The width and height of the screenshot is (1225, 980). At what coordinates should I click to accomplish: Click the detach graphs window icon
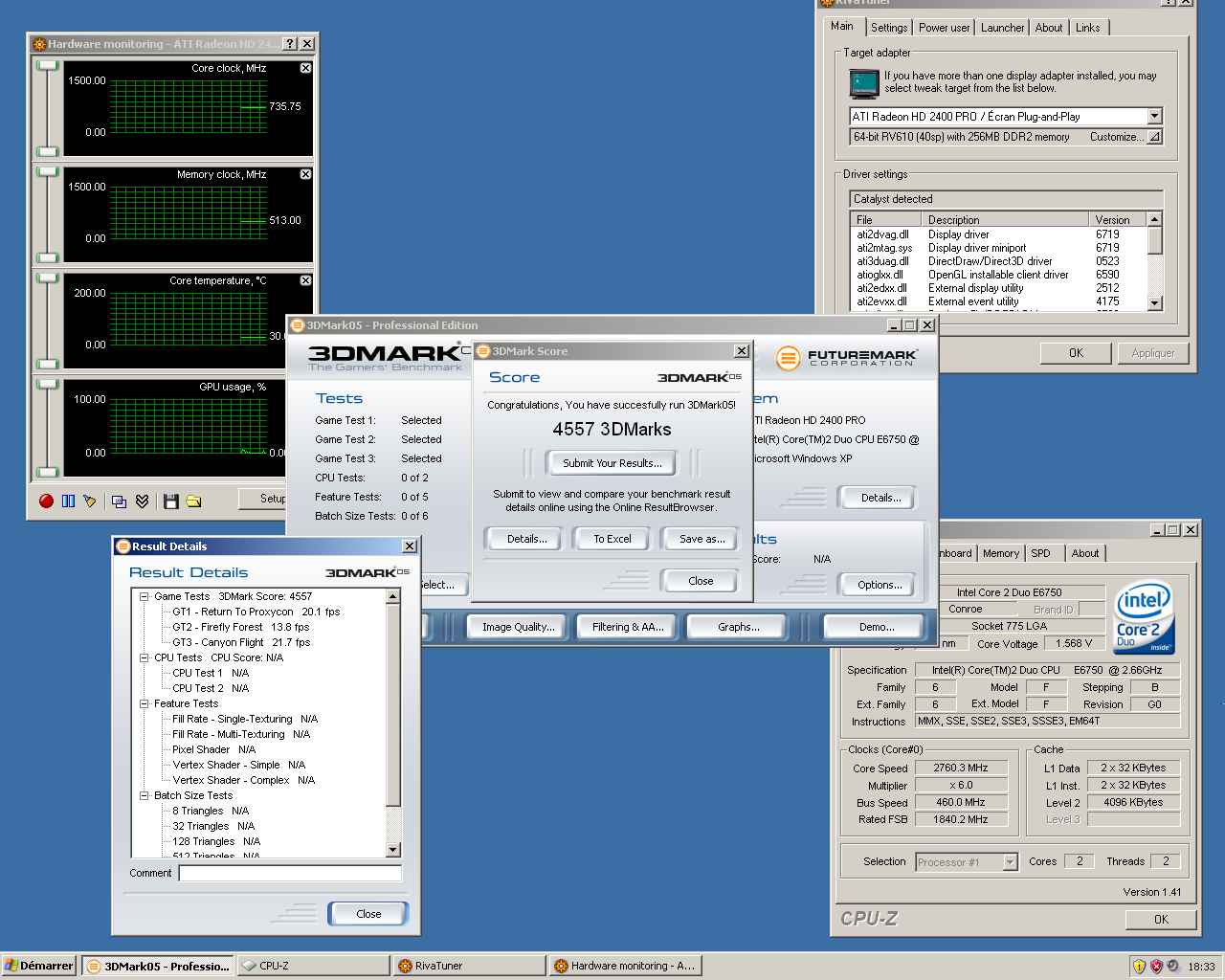(120, 501)
